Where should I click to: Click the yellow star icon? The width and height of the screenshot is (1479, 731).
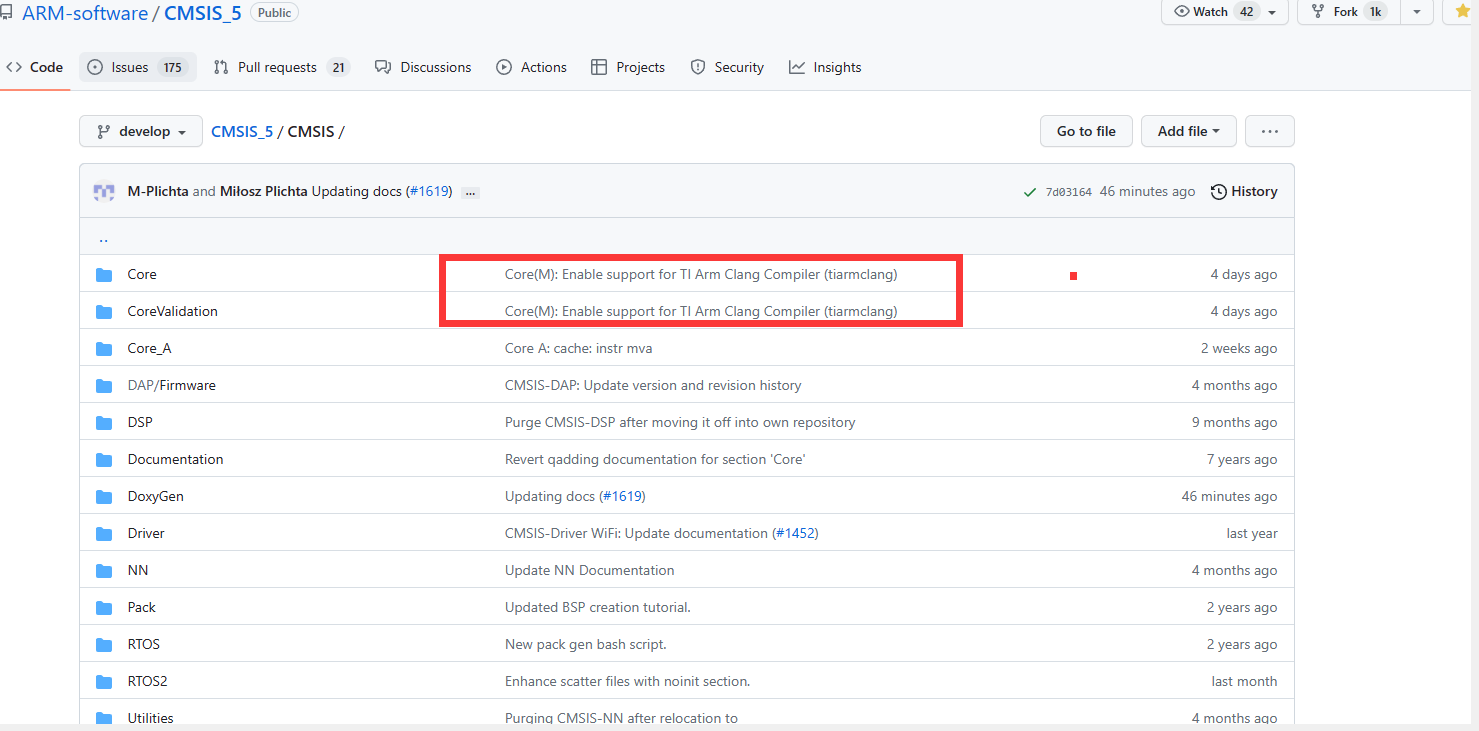(x=1463, y=12)
